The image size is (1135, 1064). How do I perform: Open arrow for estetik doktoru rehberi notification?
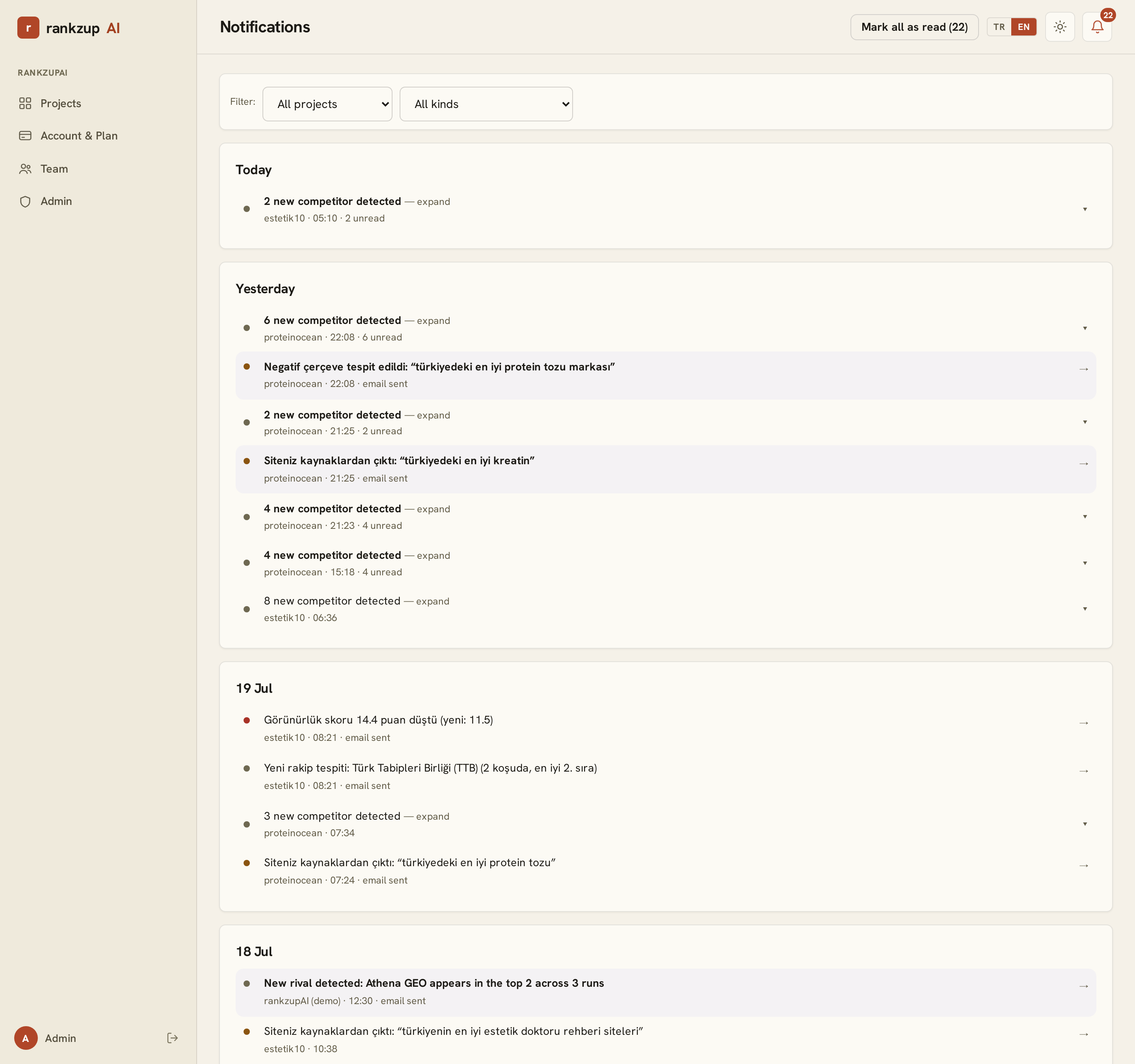coord(1084,1034)
